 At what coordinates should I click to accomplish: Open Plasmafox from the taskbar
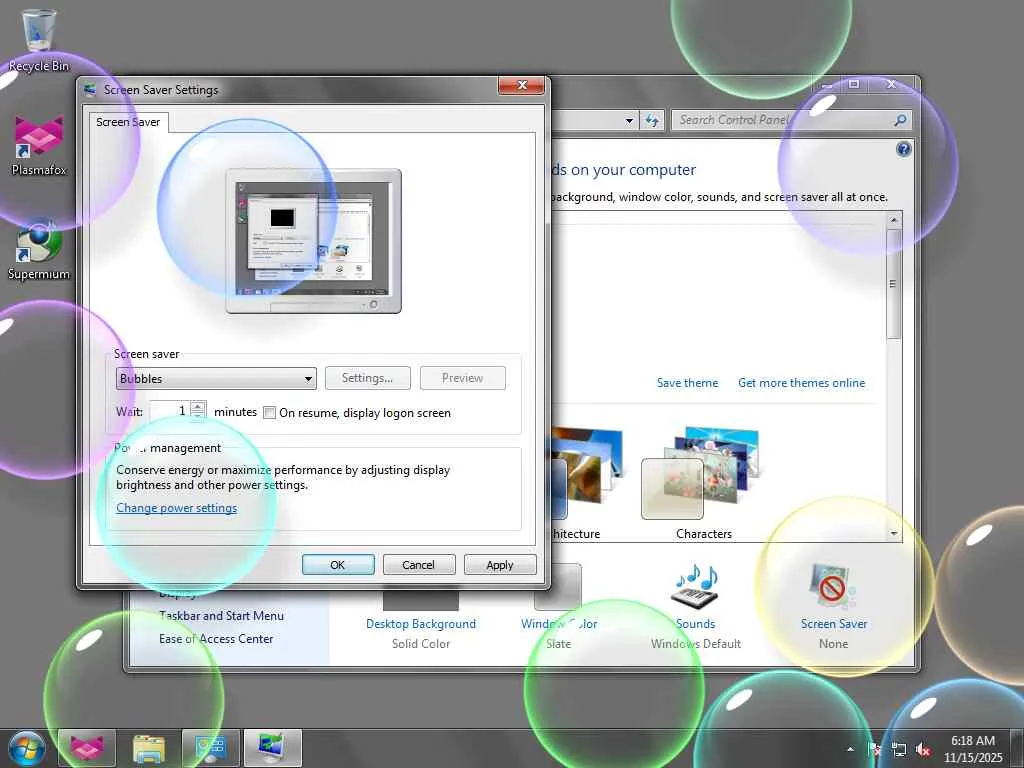pyautogui.click(x=87, y=748)
